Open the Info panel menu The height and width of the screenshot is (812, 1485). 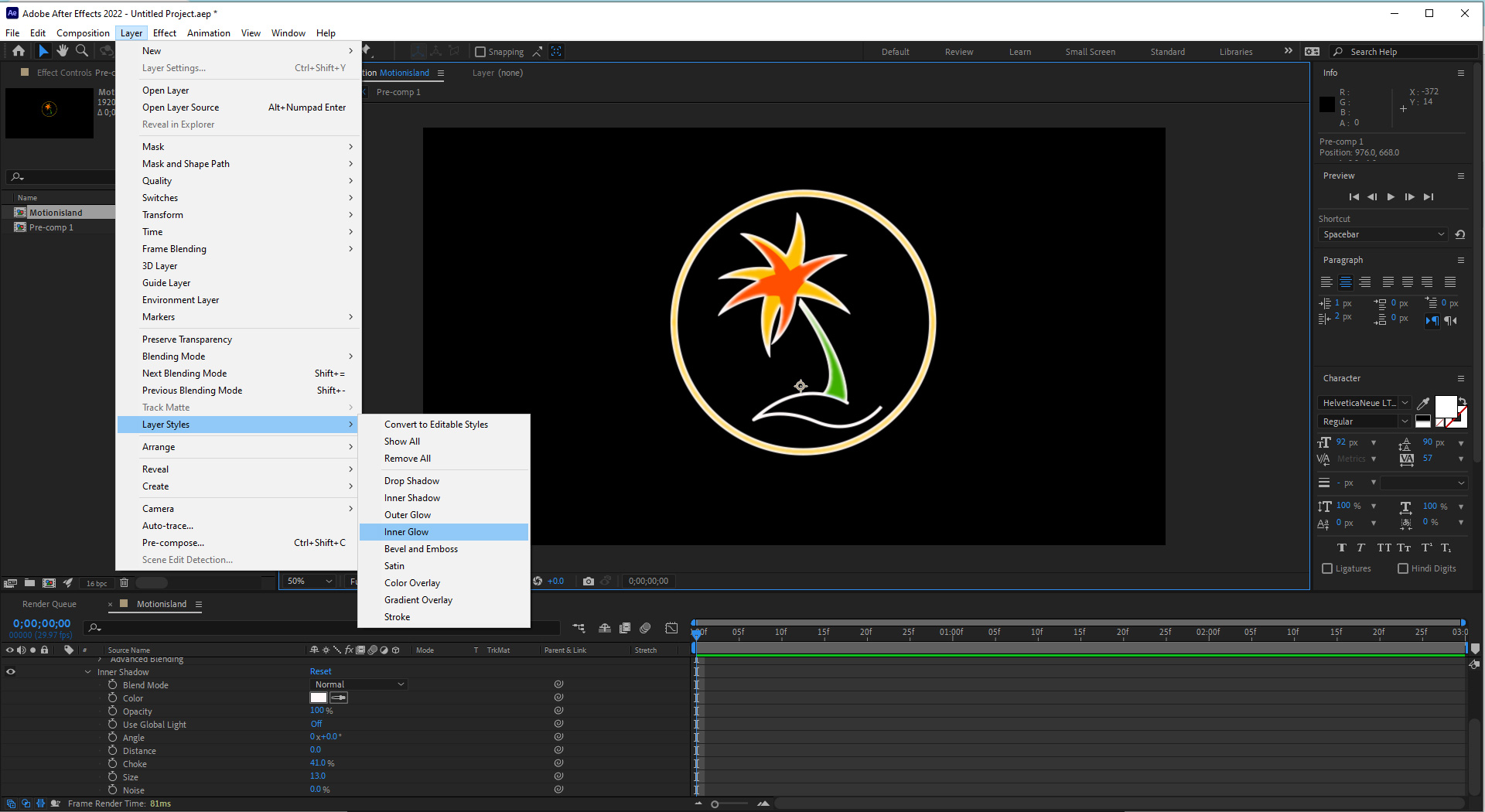pyautogui.click(x=1461, y=73)
